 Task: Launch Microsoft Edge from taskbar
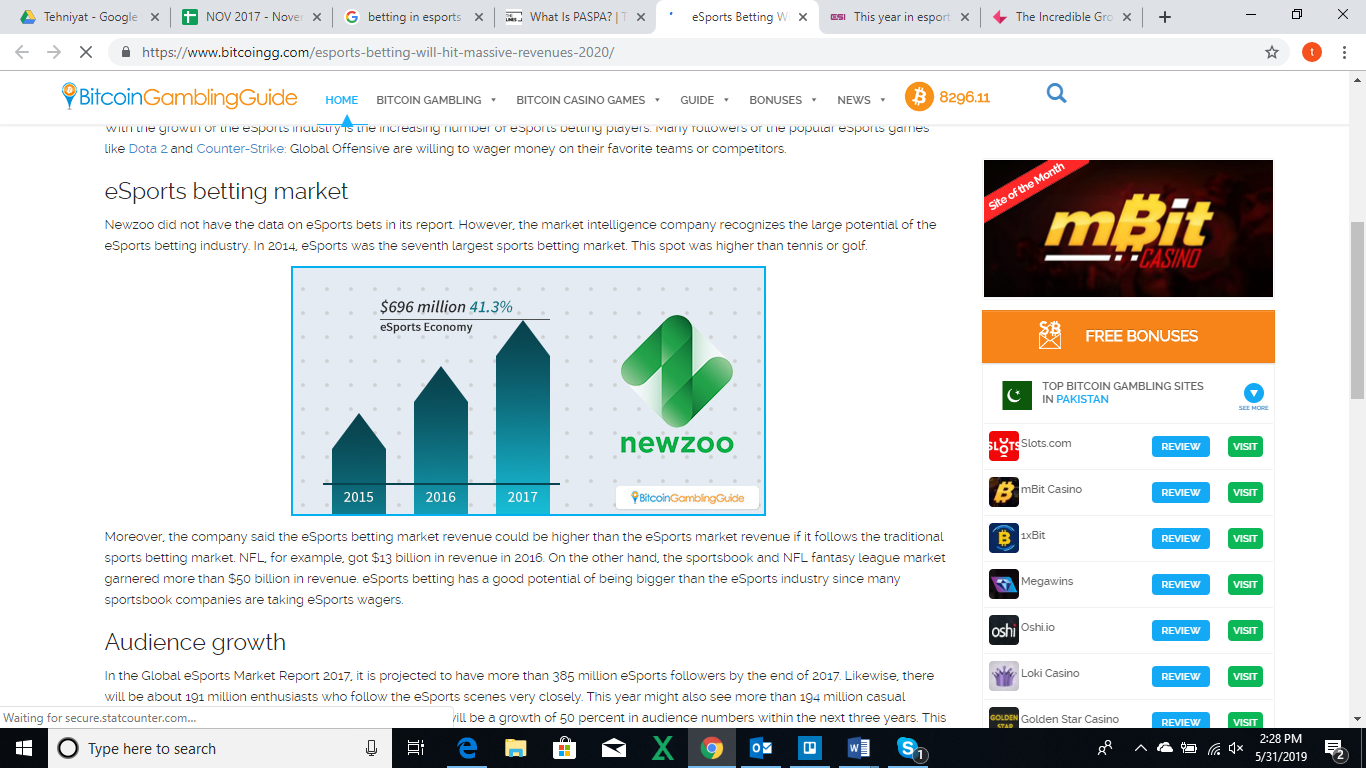click(467, 748)
